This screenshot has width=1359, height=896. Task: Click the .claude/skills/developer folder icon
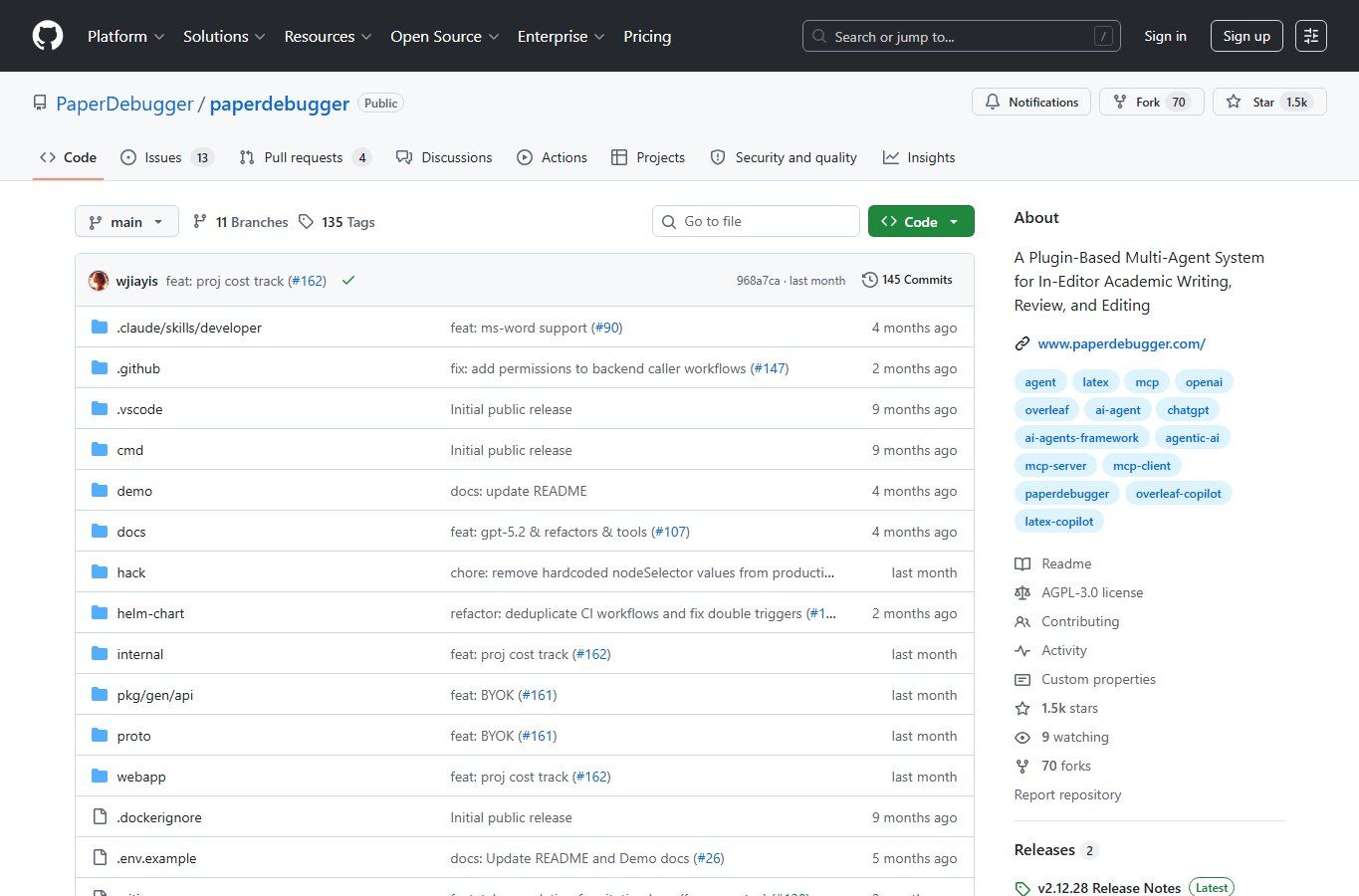[100, 327]
